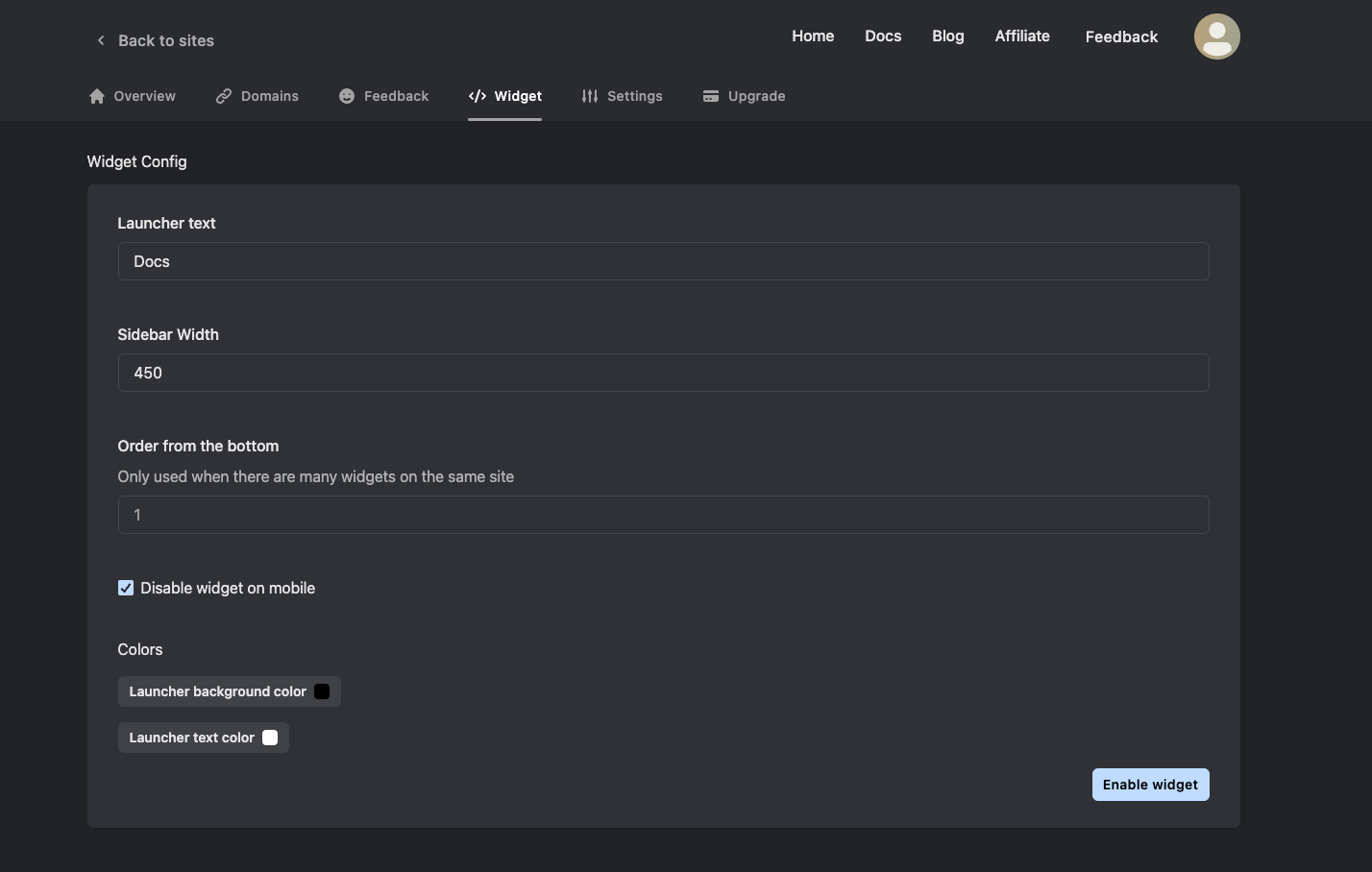This screenshot has height=872, width=1372.
Task: Uncheck Disable widget on mobile
Action: pos(125,587)
